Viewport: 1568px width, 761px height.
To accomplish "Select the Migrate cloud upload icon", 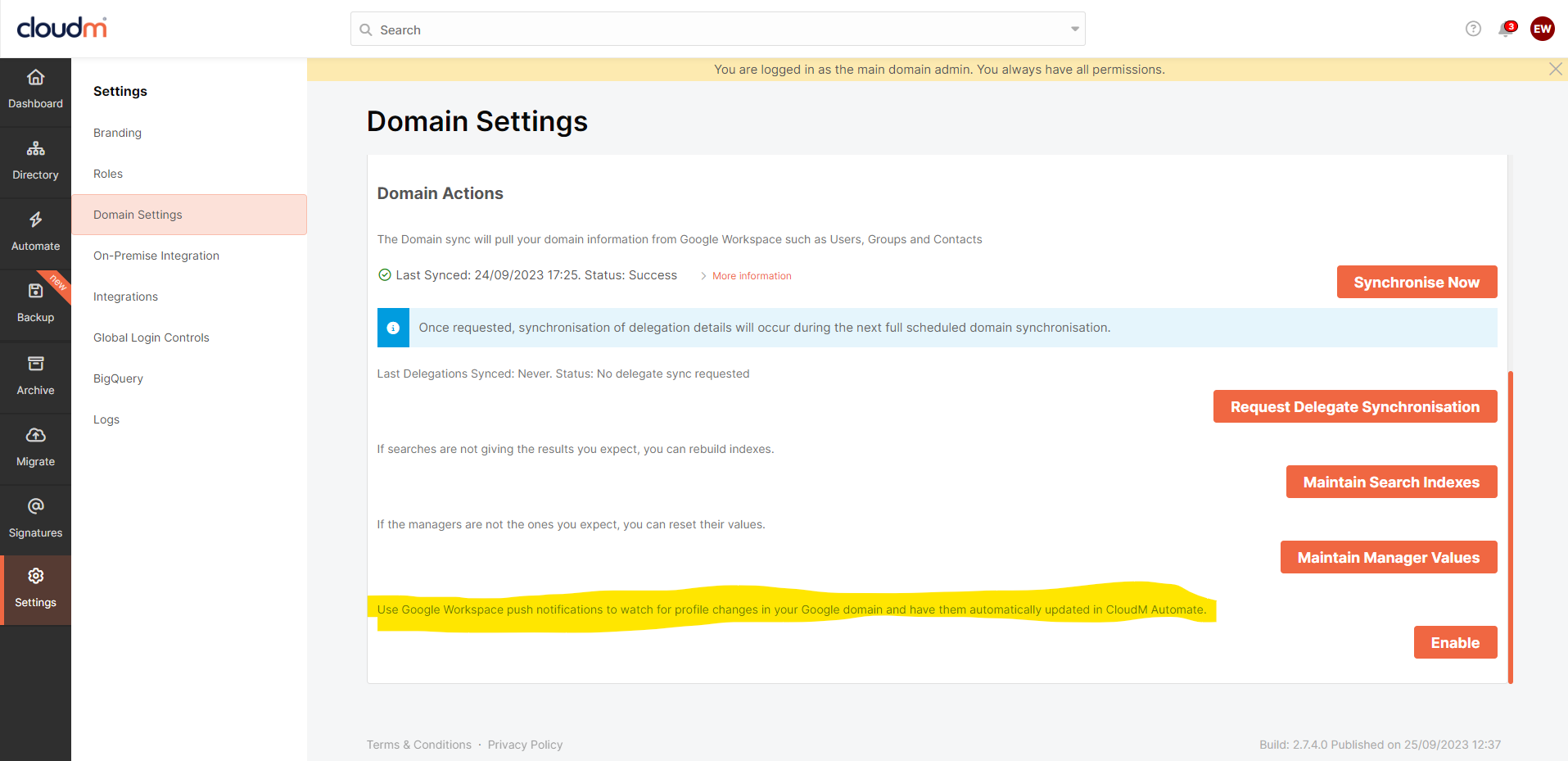I will [35, 435].
